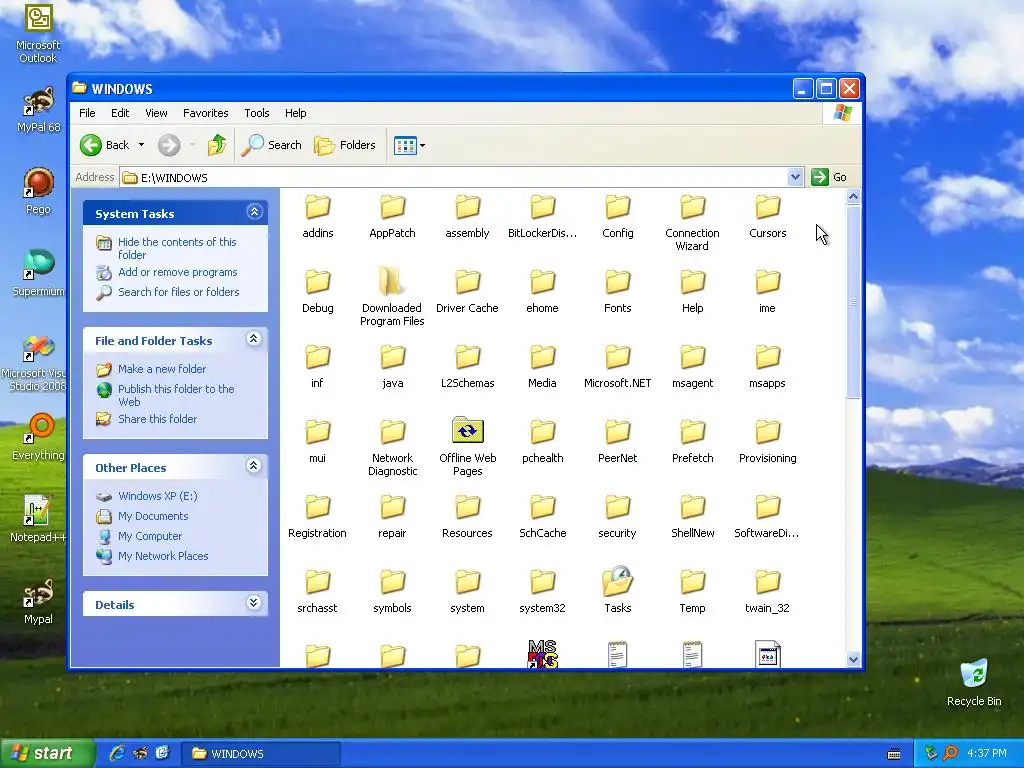Open the File menu

[87, 113]
